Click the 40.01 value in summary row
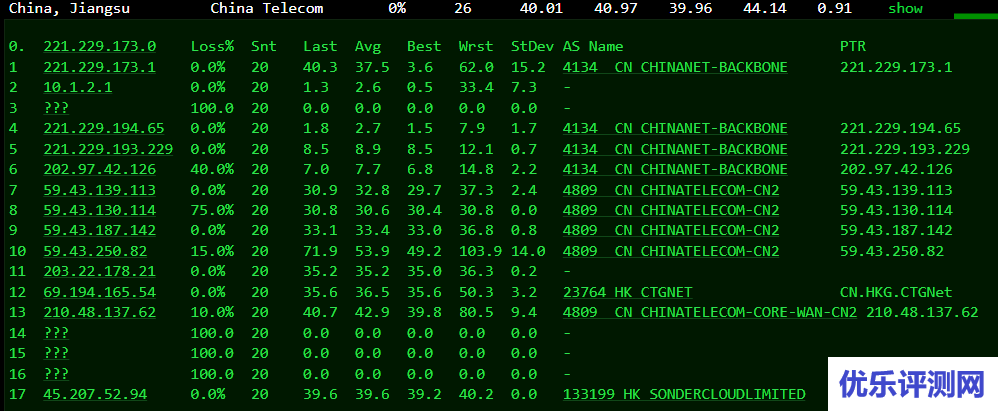 (x=541, y=8)
